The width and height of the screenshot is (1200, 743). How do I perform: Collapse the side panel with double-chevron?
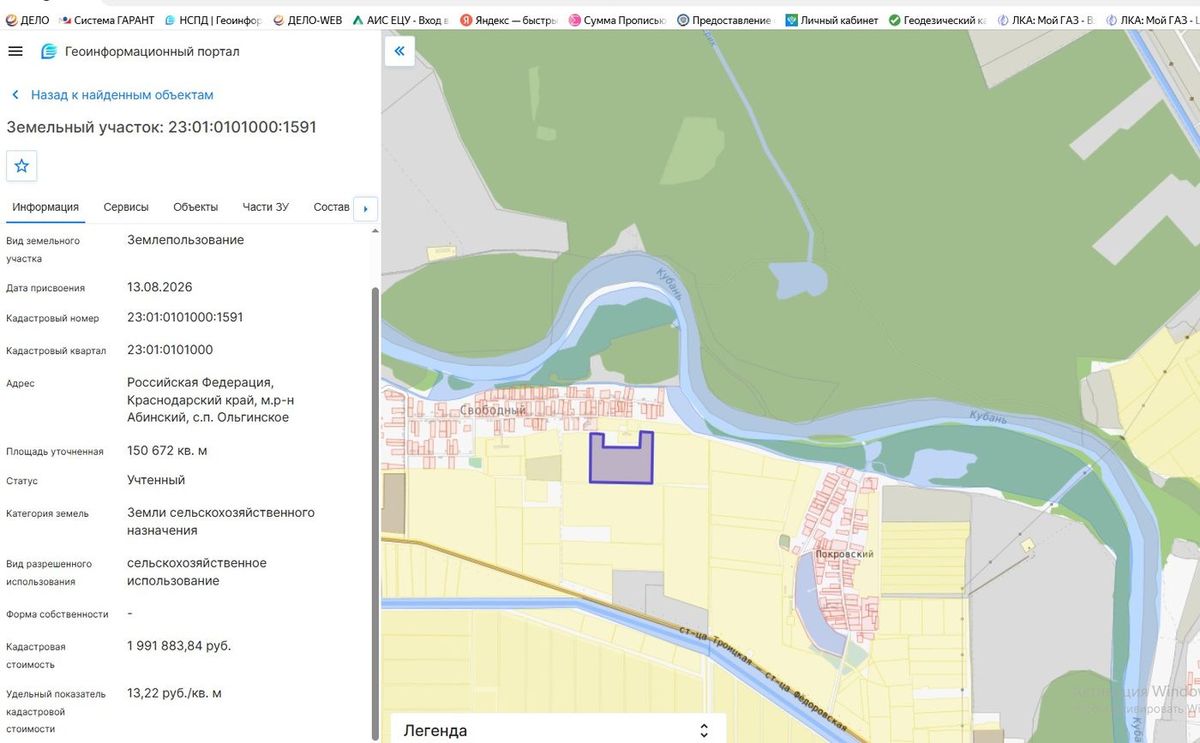tap(399, 52)
